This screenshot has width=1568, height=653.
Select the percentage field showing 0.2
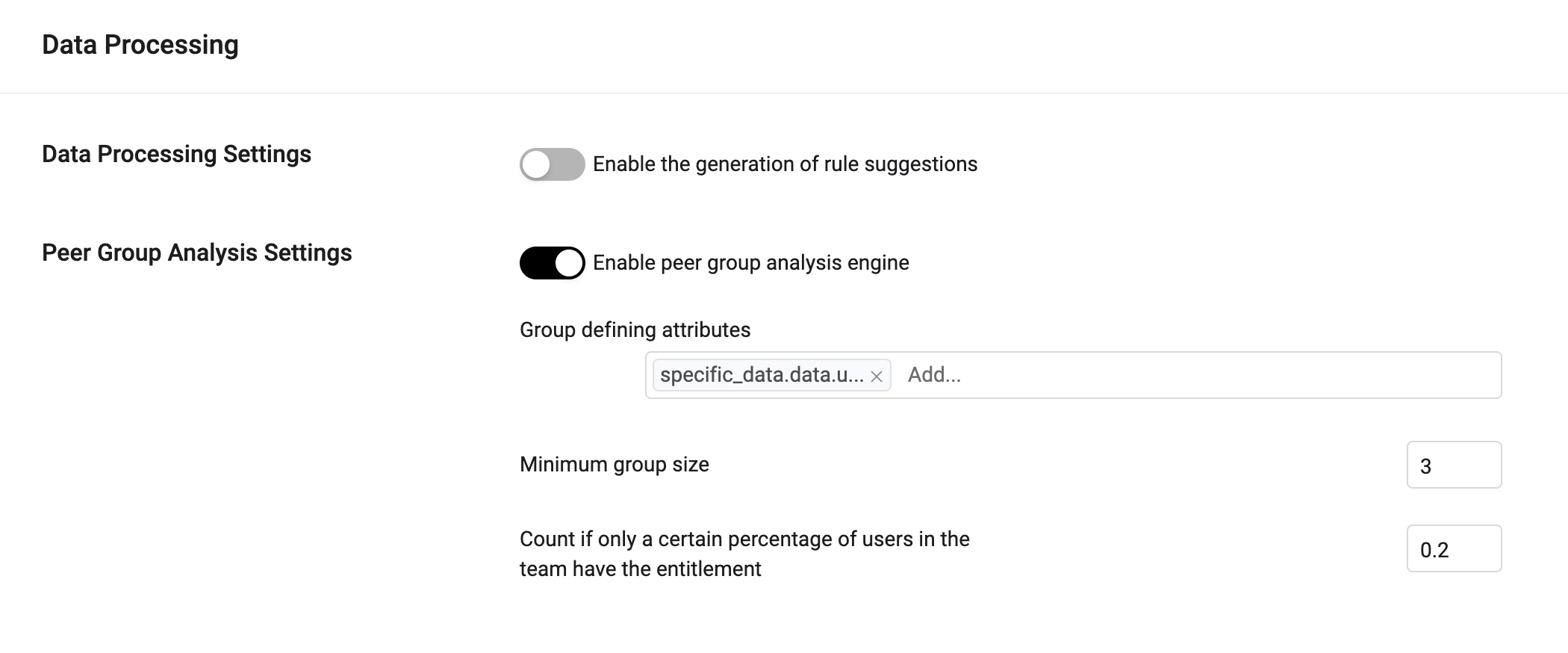[1453, 548]
